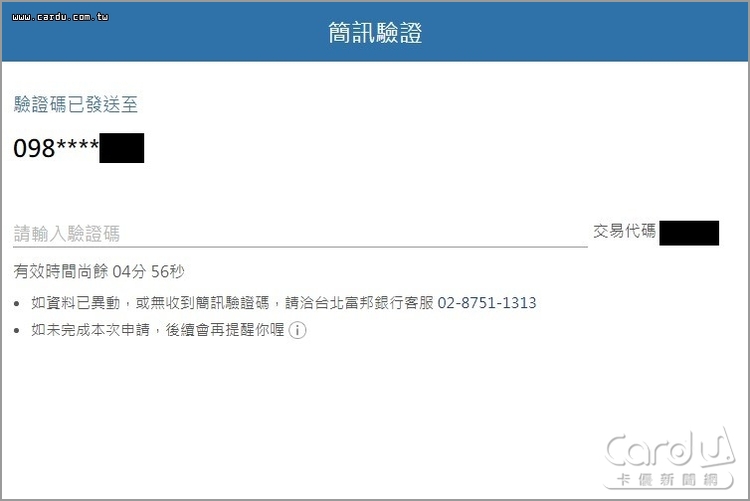Click the 驗證碼已發送至 label
750x501 pixels.
coord(76,104)
